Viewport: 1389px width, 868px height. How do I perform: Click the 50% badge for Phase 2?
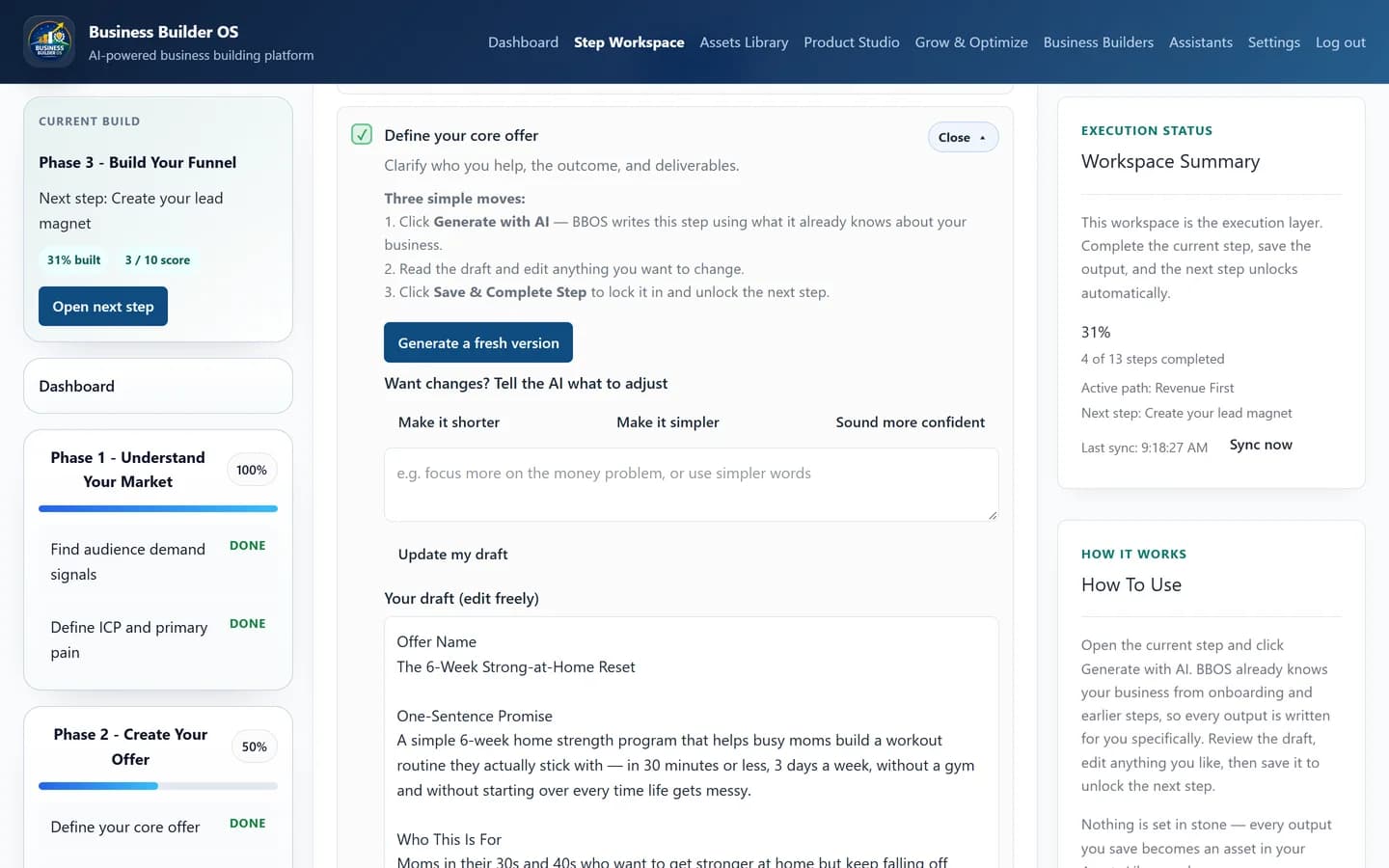(255, 746)
